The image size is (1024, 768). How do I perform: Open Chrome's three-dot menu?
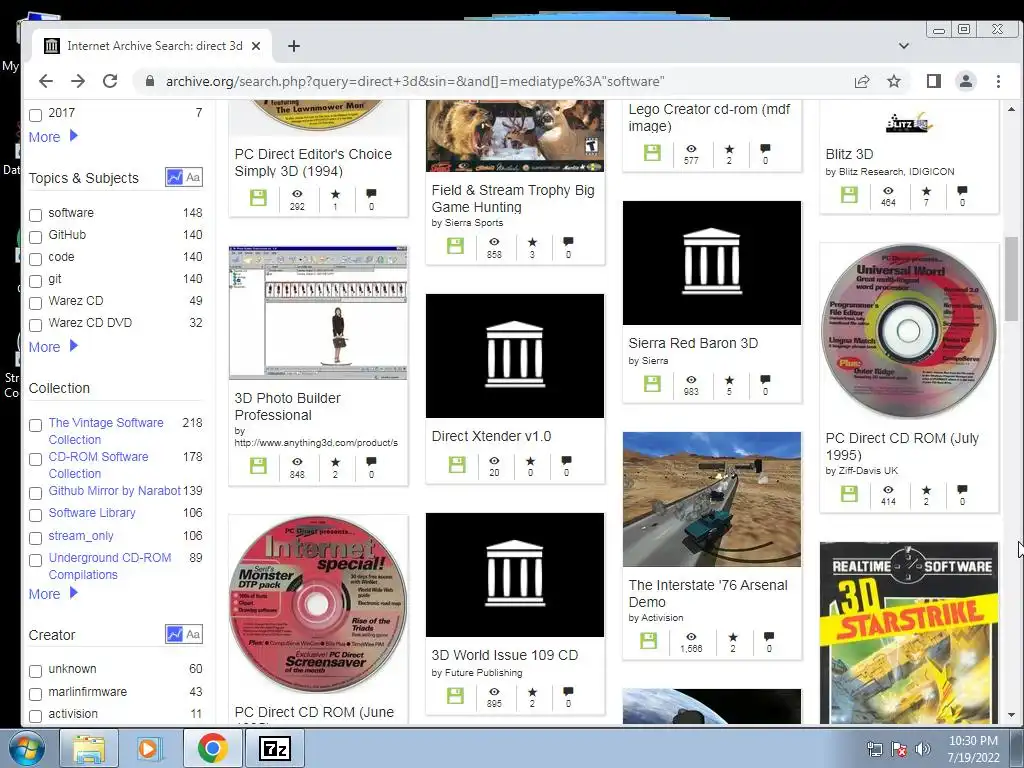pyautogui.click(x=998, y=81)
